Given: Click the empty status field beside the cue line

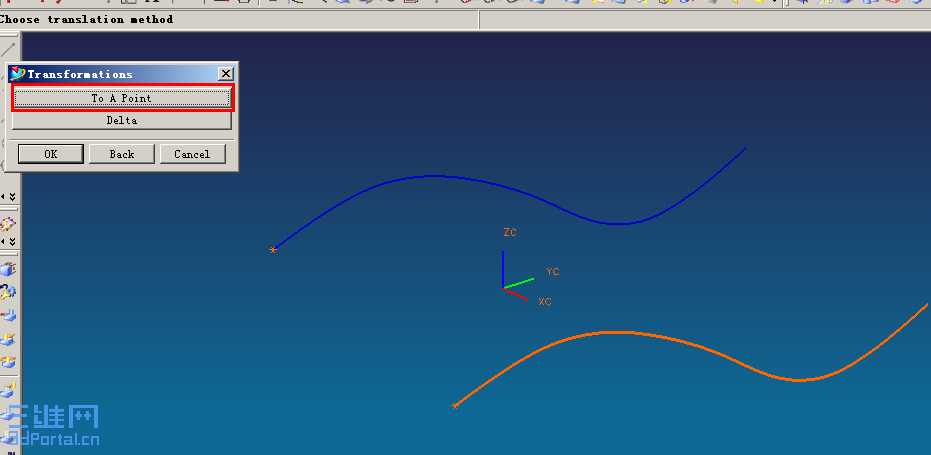Looking at the screenshot, I should [x=704, y=20].
